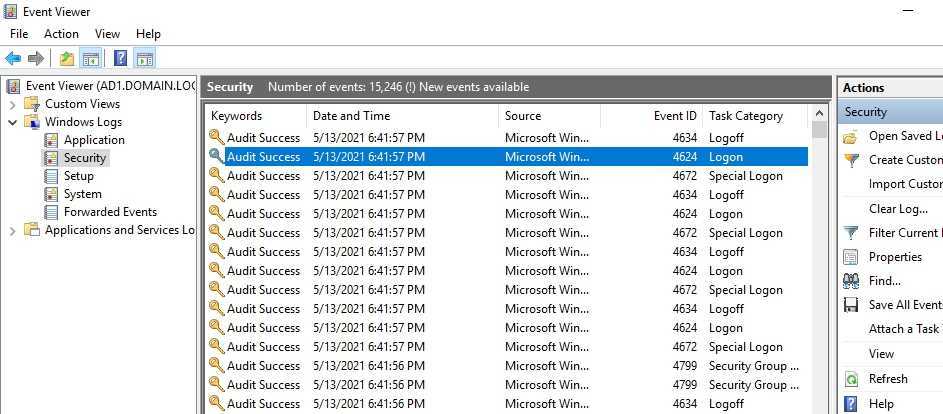Collapse the Windows Logs tree node

tap(12, 122)
